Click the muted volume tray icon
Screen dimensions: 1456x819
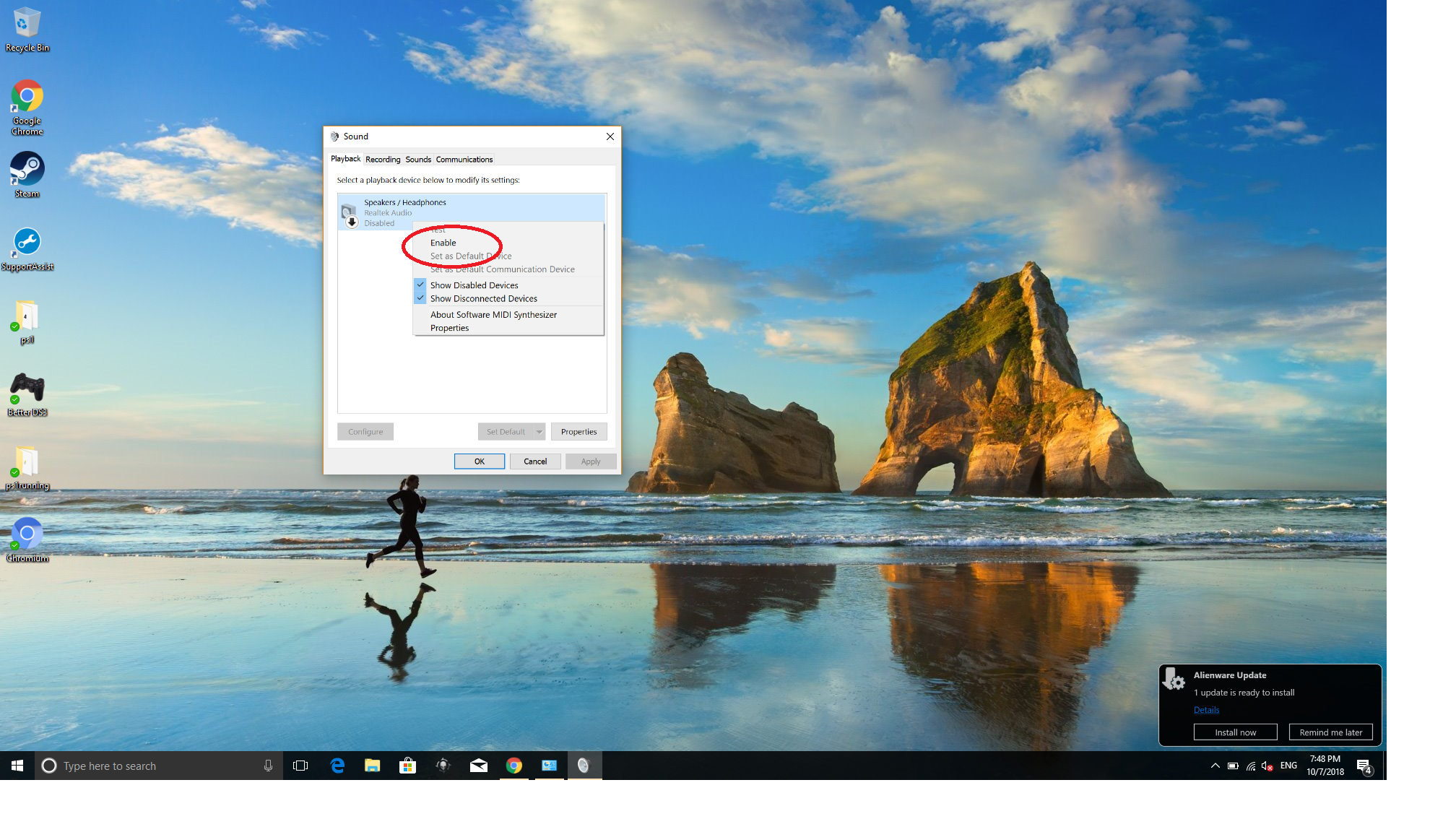click(1267, 766)
